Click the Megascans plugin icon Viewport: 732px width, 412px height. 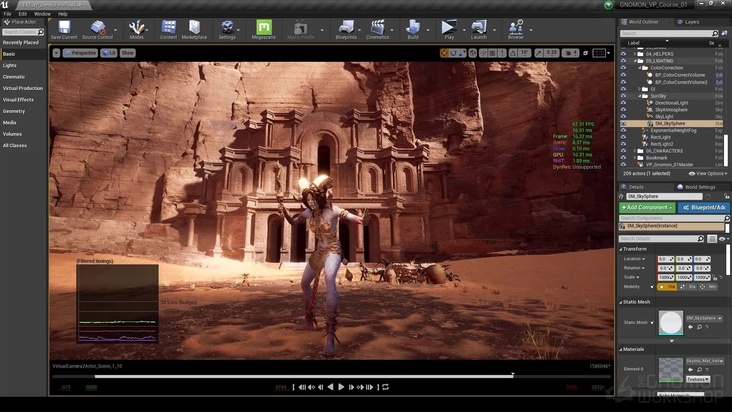[263, 28]
